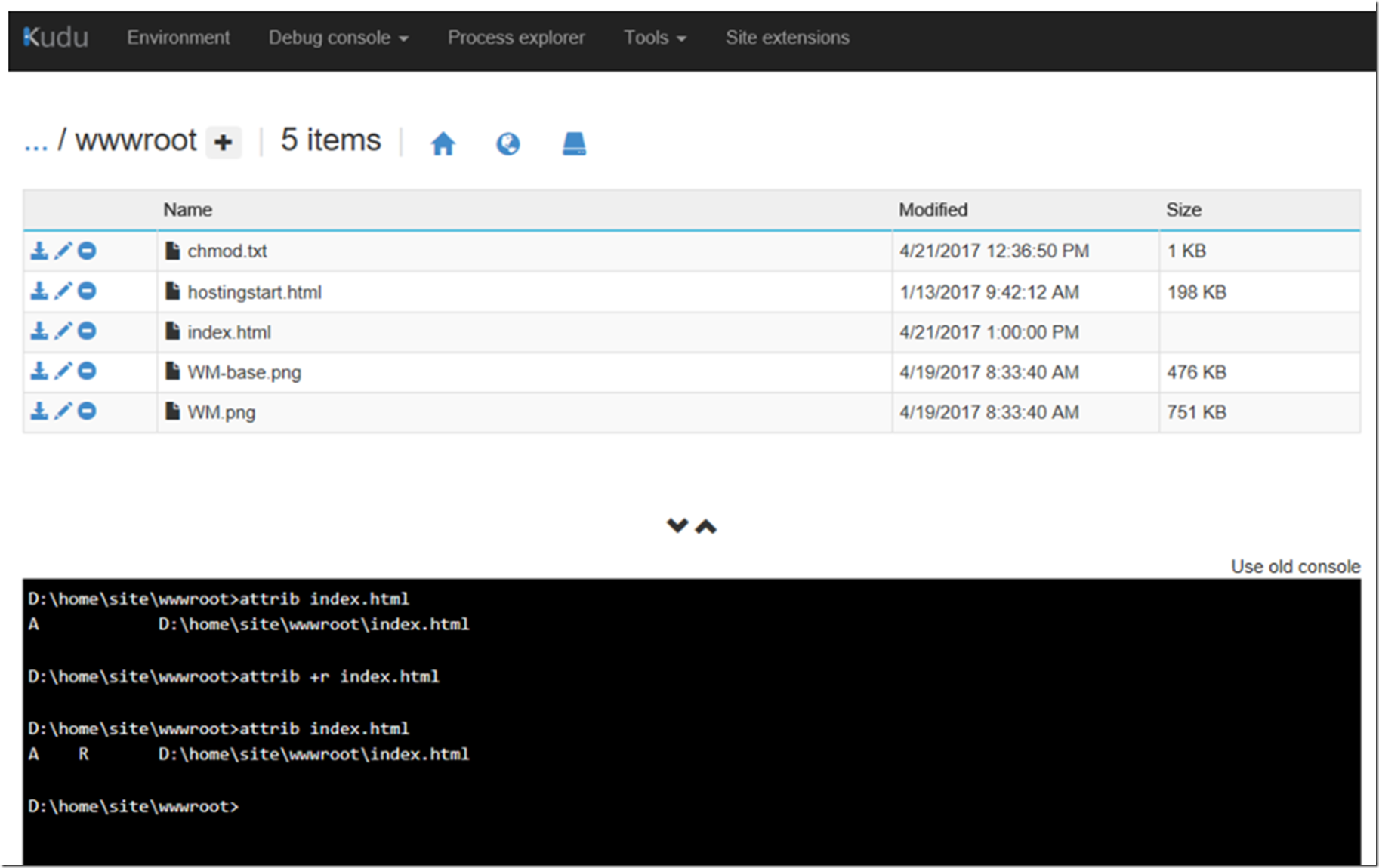Download the chmod.txt file

(39, 251)
